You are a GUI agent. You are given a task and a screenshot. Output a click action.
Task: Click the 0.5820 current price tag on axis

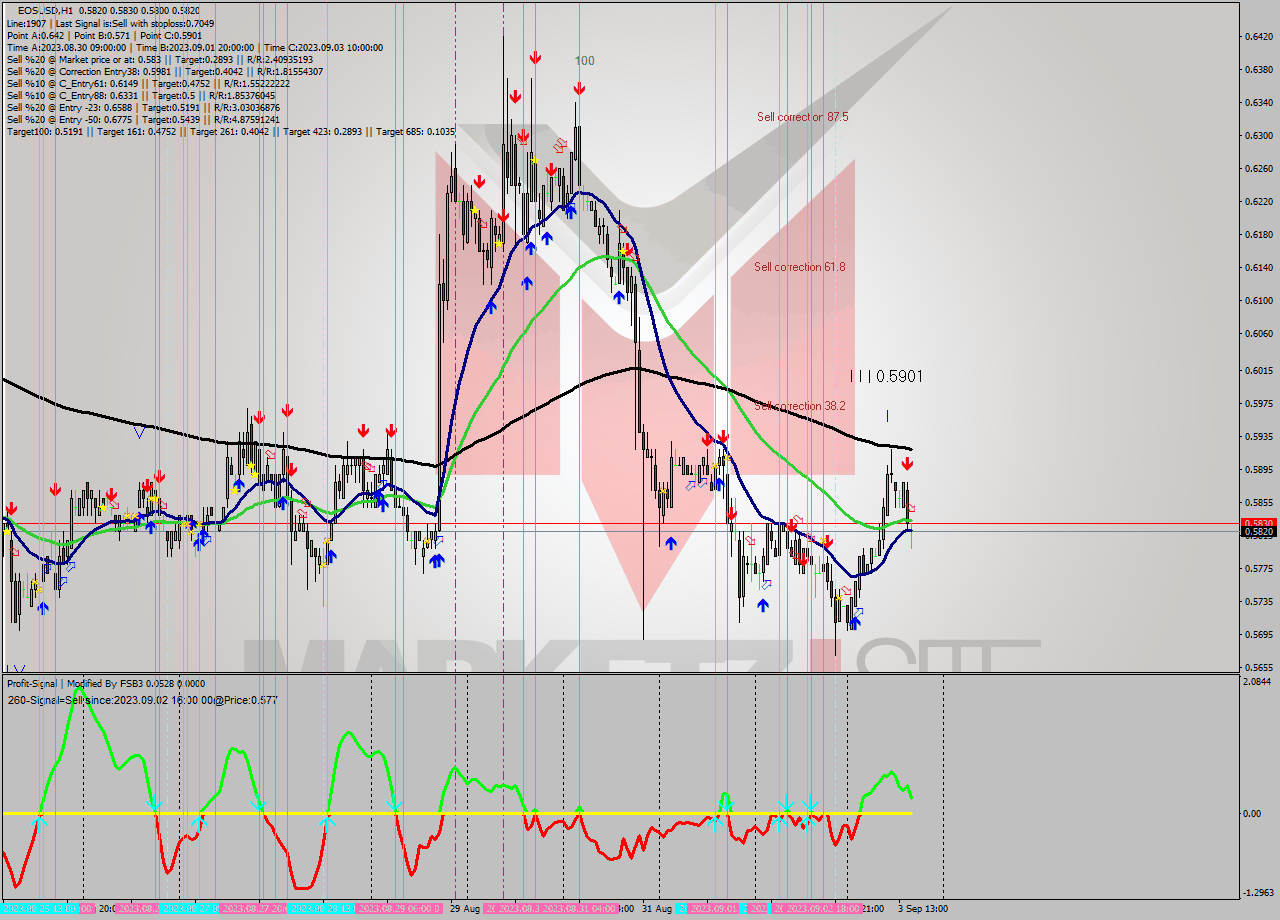click(x=1258, y=532)
